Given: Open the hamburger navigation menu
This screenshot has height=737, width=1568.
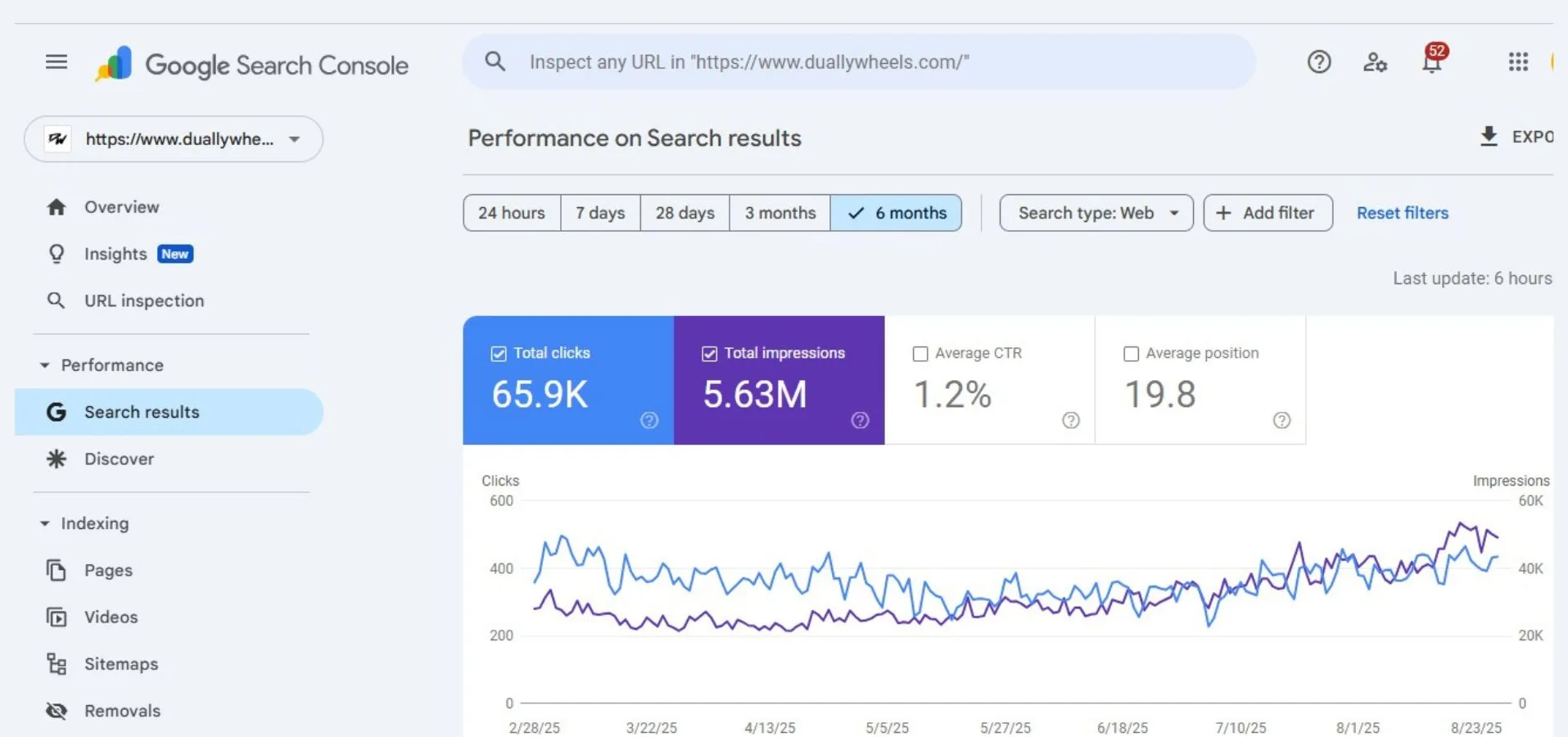Looking at the screenshot, I should click(56, 62).
